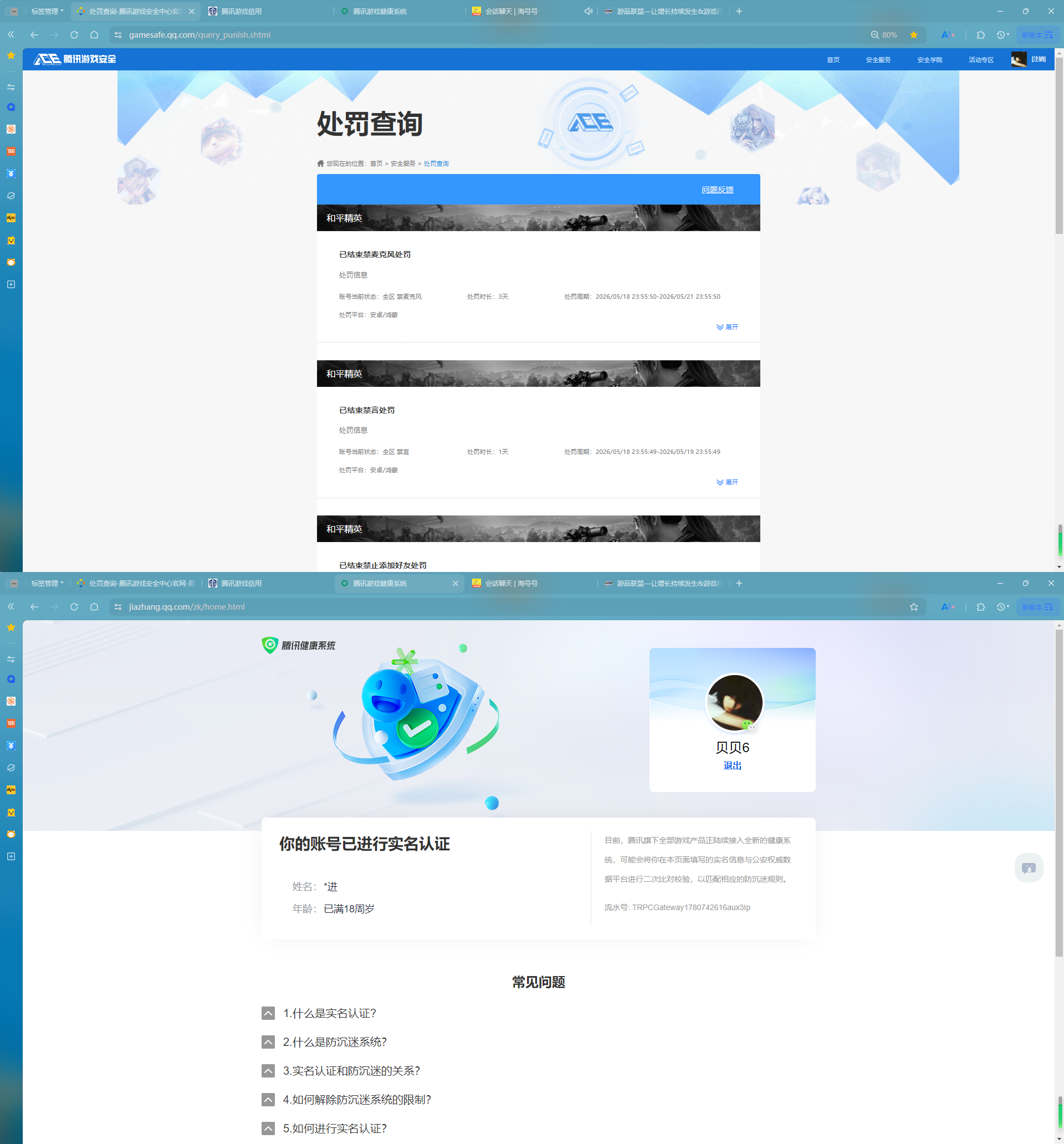Expand 展开 under 禁麦克风处罚 record
The width and height of the screenshot is (1064, 1144).
[728, 327]
